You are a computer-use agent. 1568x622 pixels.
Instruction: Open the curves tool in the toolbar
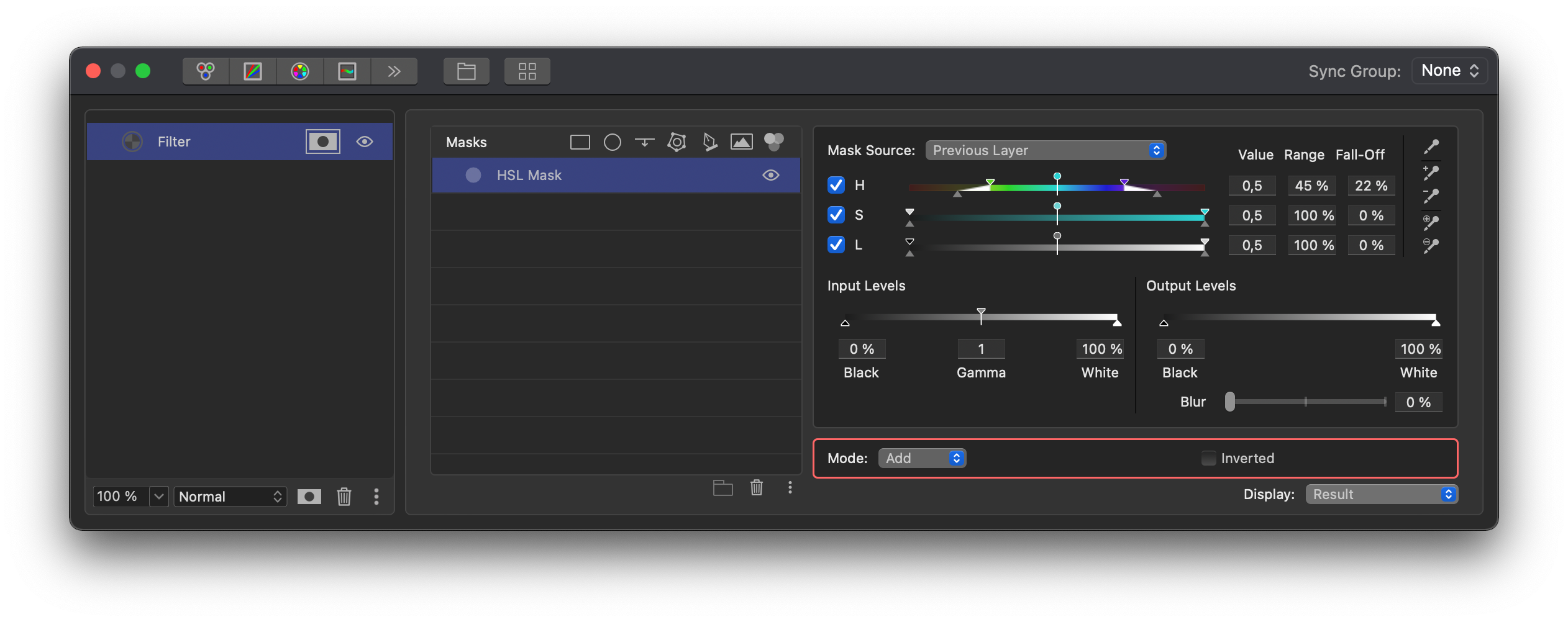click(253, 71)
